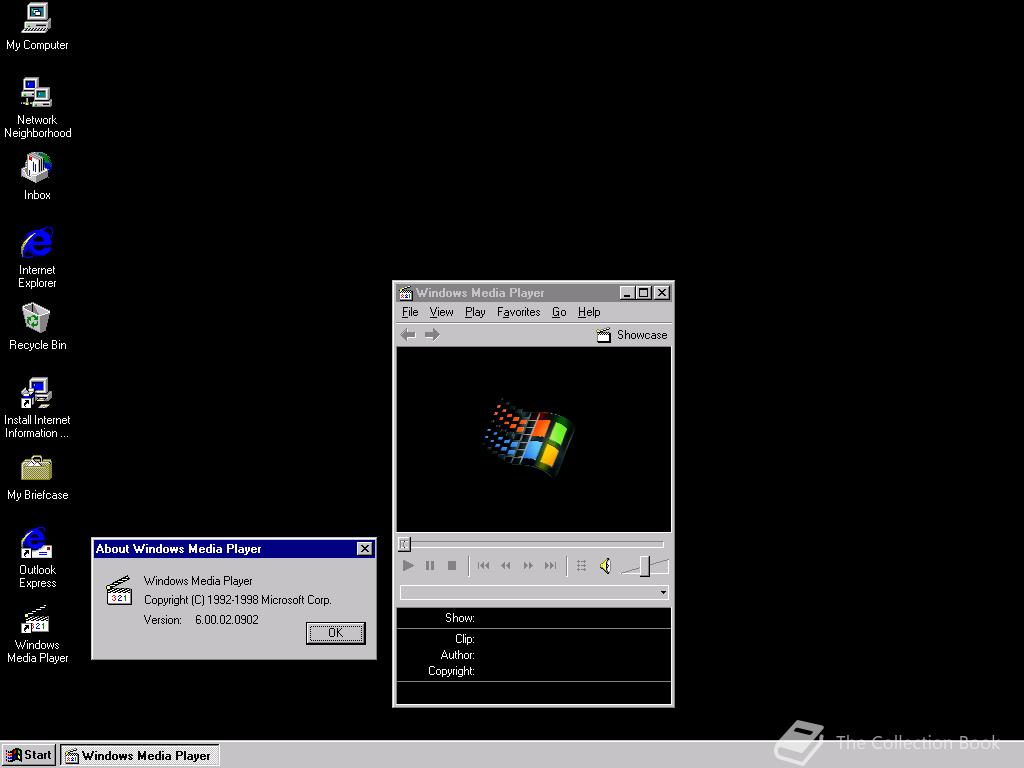1024x768 pixels.
Task: Click the Start button
Action: pos(29,756)
